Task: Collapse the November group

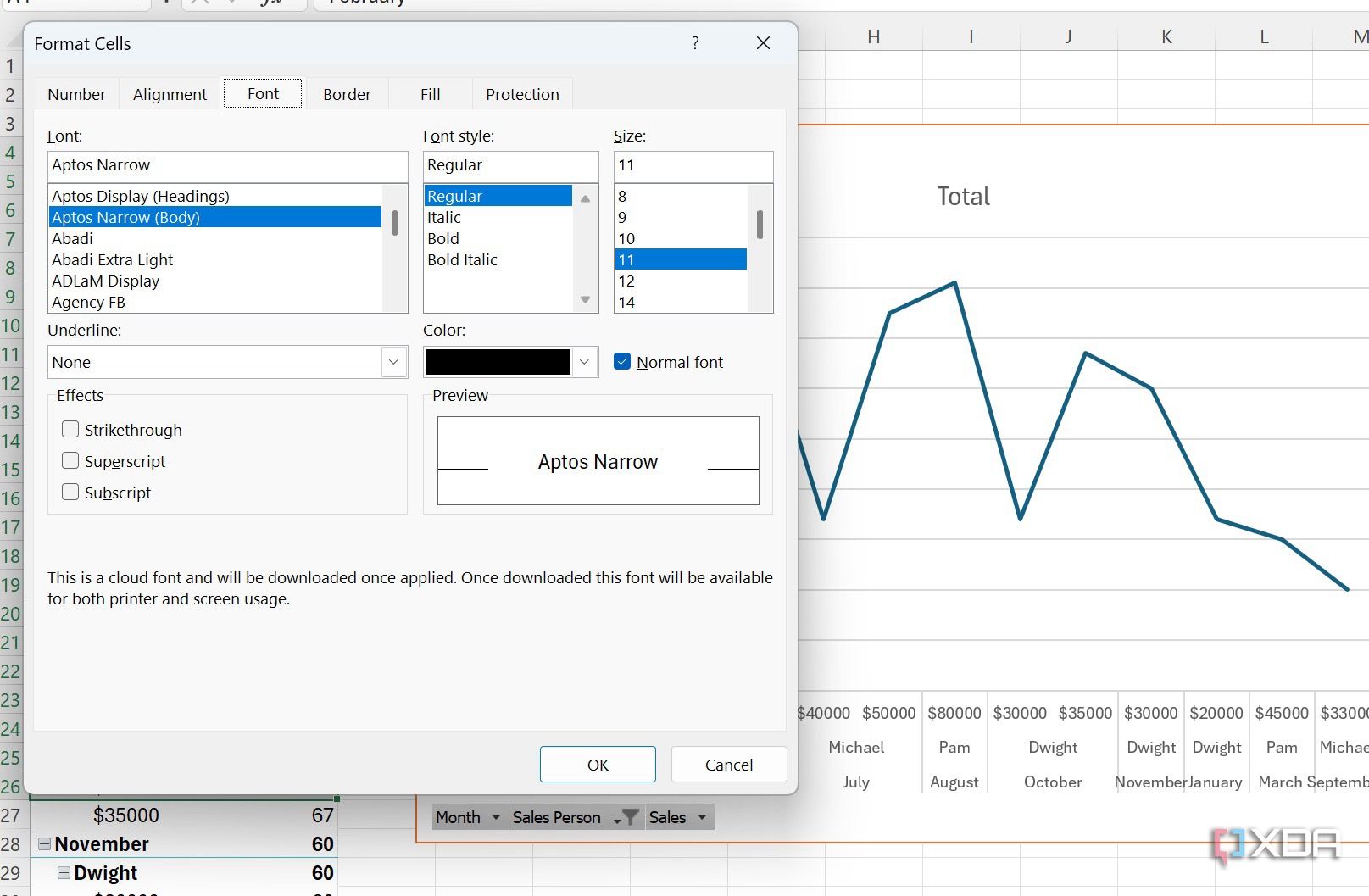Action: click(x=42, y=843)
